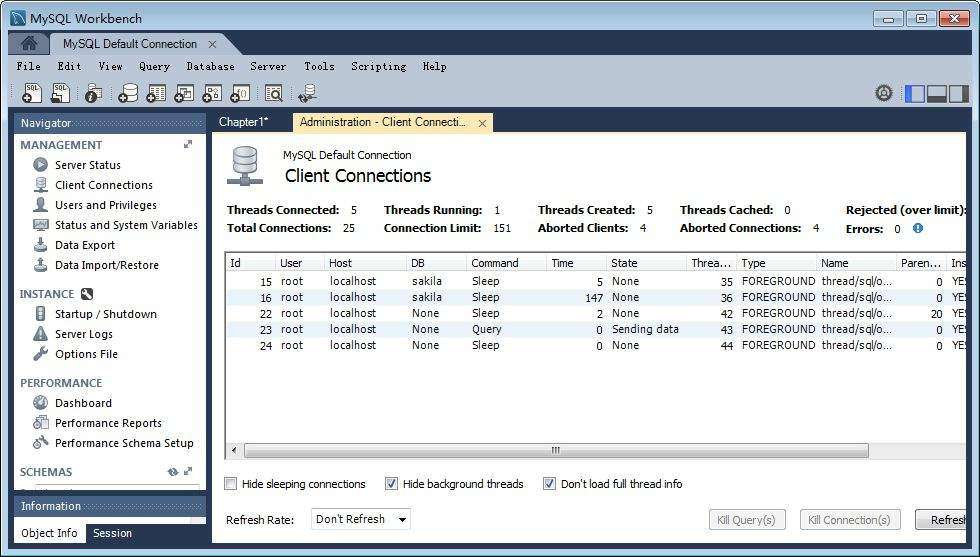Open the object inspector info icon
The image size is (980, 557).
(93, 93)
